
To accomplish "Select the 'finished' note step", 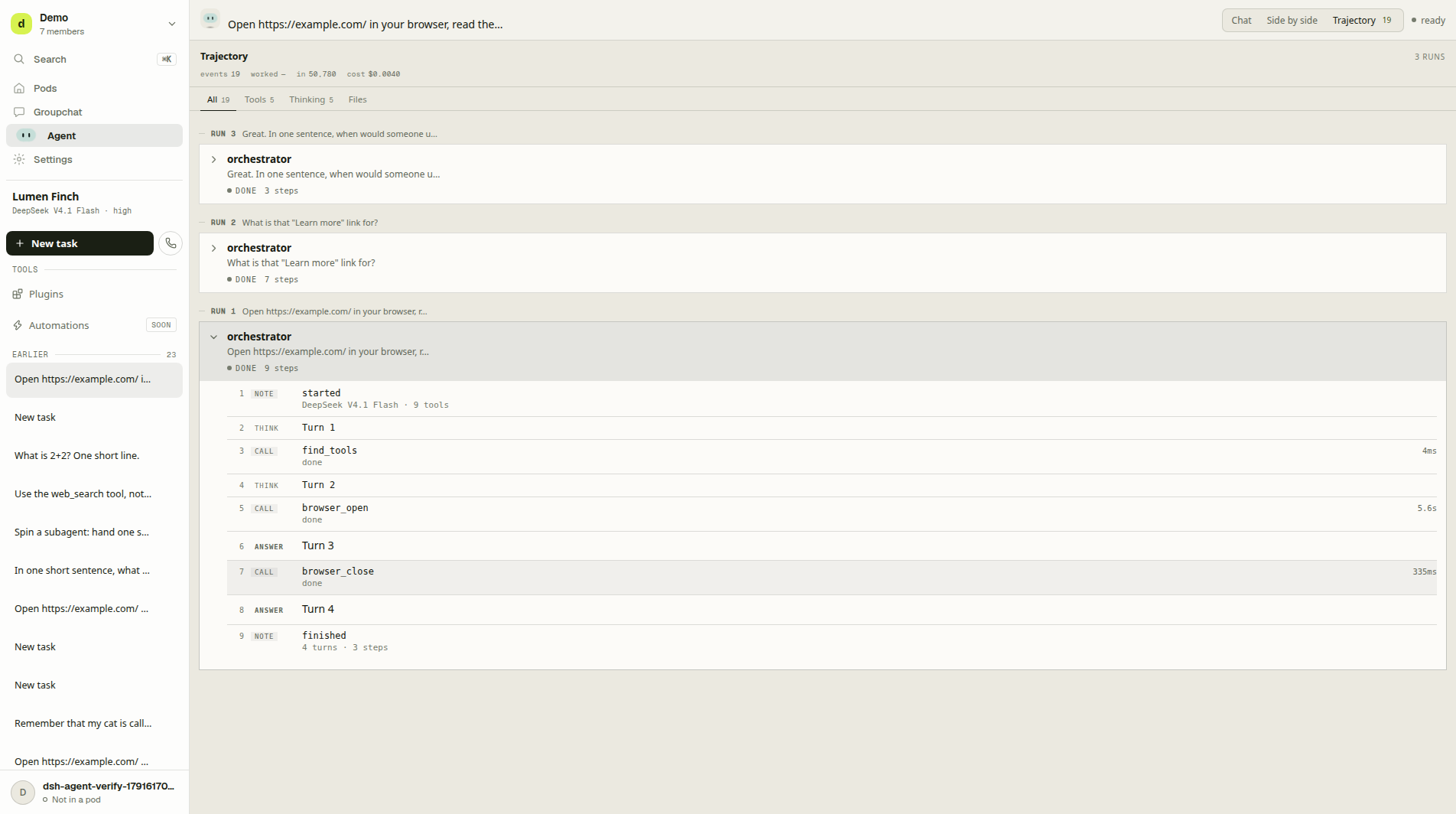I will (831, 641).
